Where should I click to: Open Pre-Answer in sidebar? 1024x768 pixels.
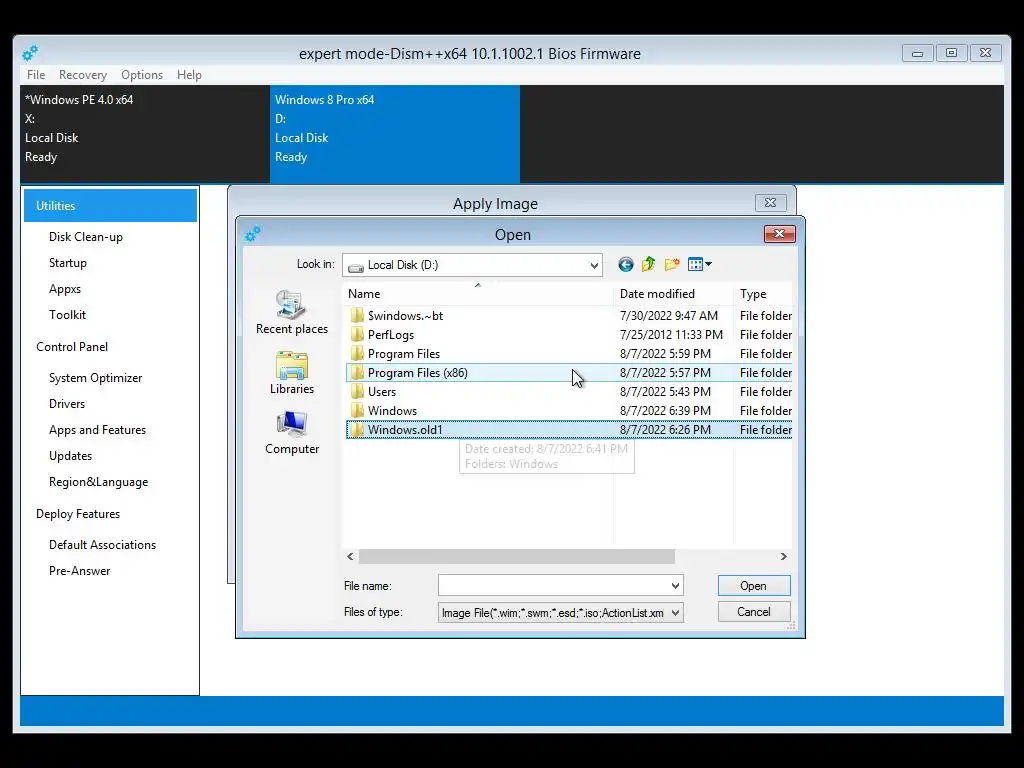coord(80,571)
